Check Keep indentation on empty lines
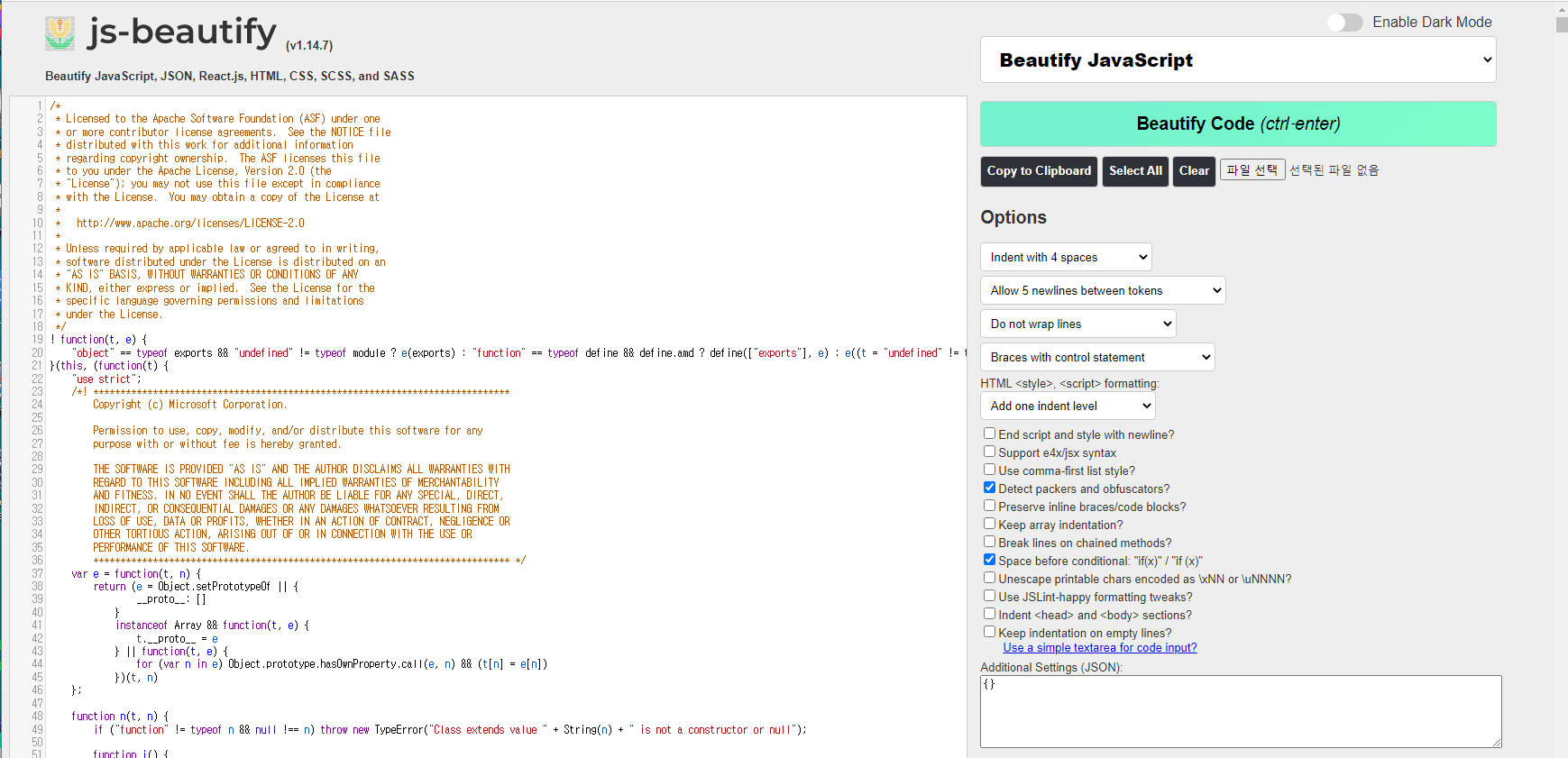 coord(989,632)
